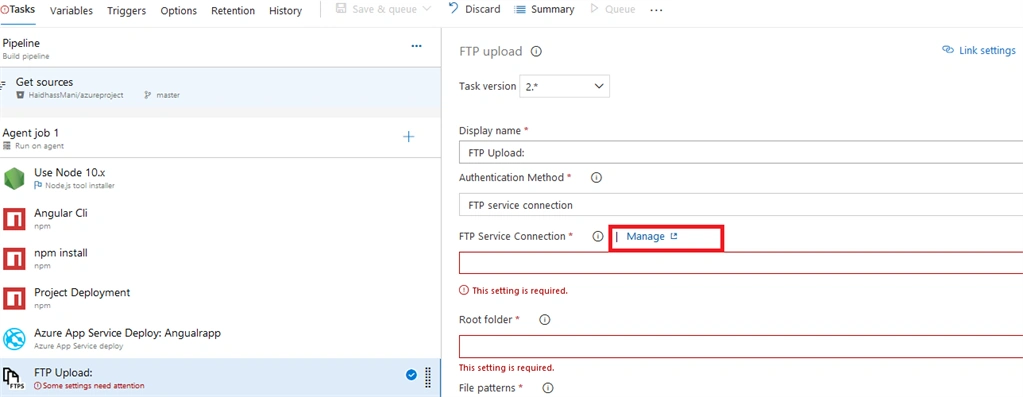Expand the Save & queue dropdown arrow
Screen dimensions: 1023x397
coord(427,9)
